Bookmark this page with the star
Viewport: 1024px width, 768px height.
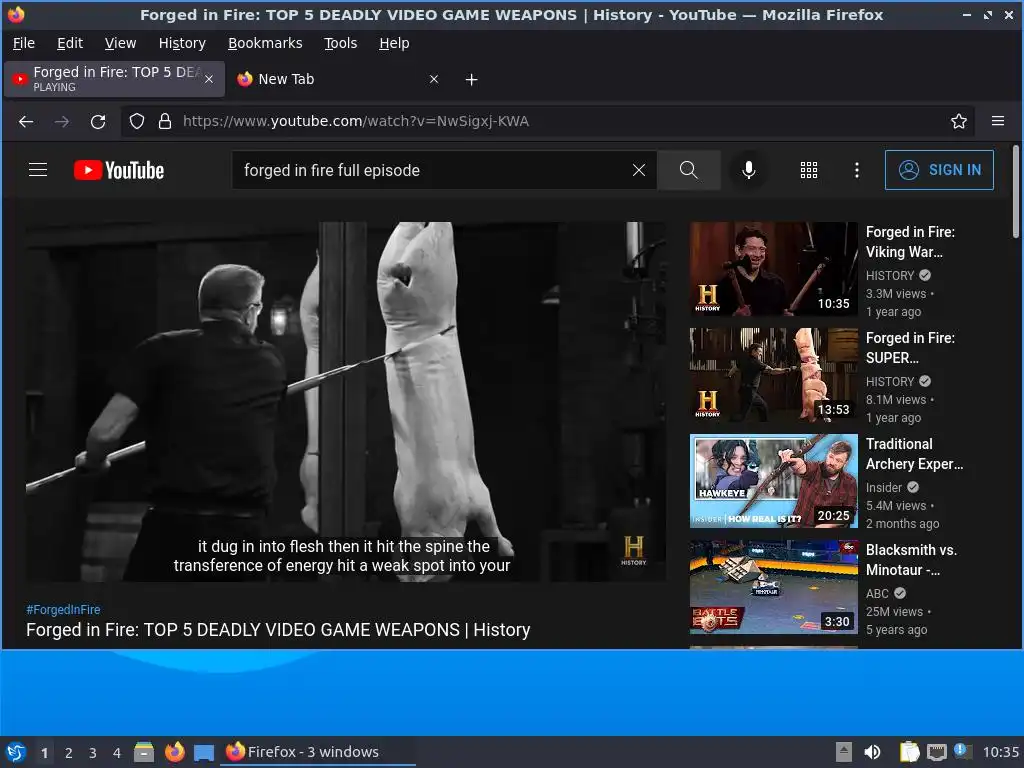pyautogui.click(x=959, y=121)
